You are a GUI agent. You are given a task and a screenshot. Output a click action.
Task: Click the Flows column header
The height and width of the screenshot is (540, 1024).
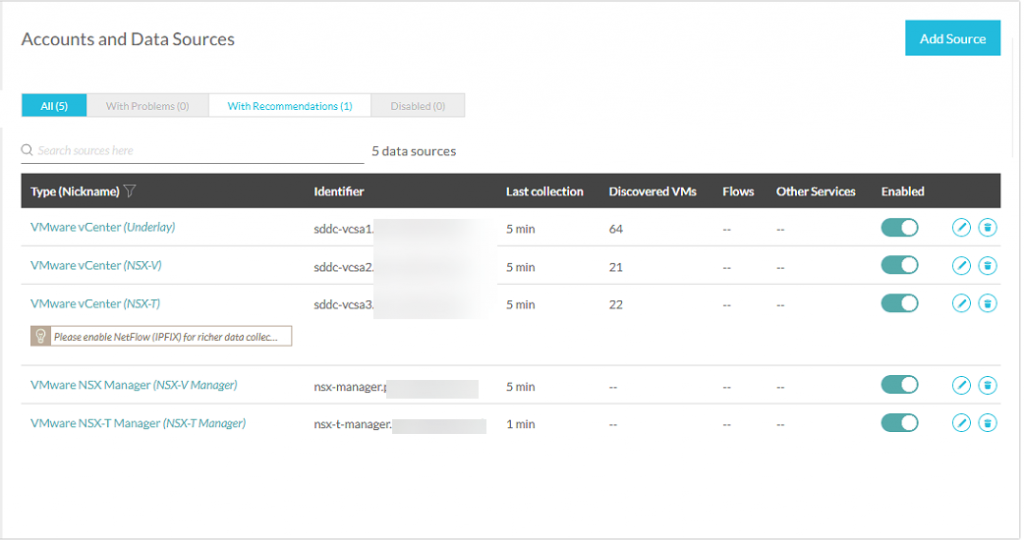tap(738, 191)
